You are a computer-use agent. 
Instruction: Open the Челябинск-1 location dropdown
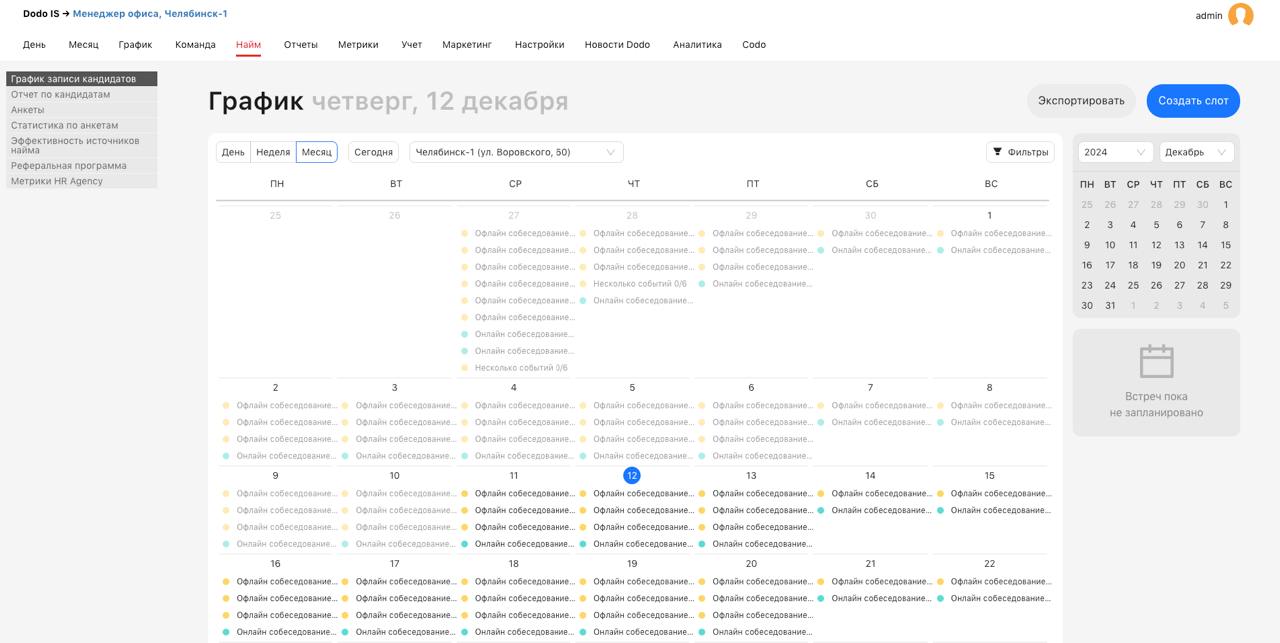pyautogui.click(x=516, y=152)
